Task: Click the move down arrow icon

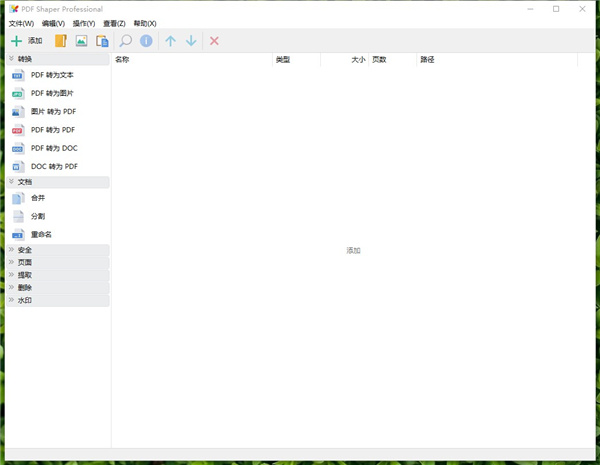Action: tap(191, 41)
